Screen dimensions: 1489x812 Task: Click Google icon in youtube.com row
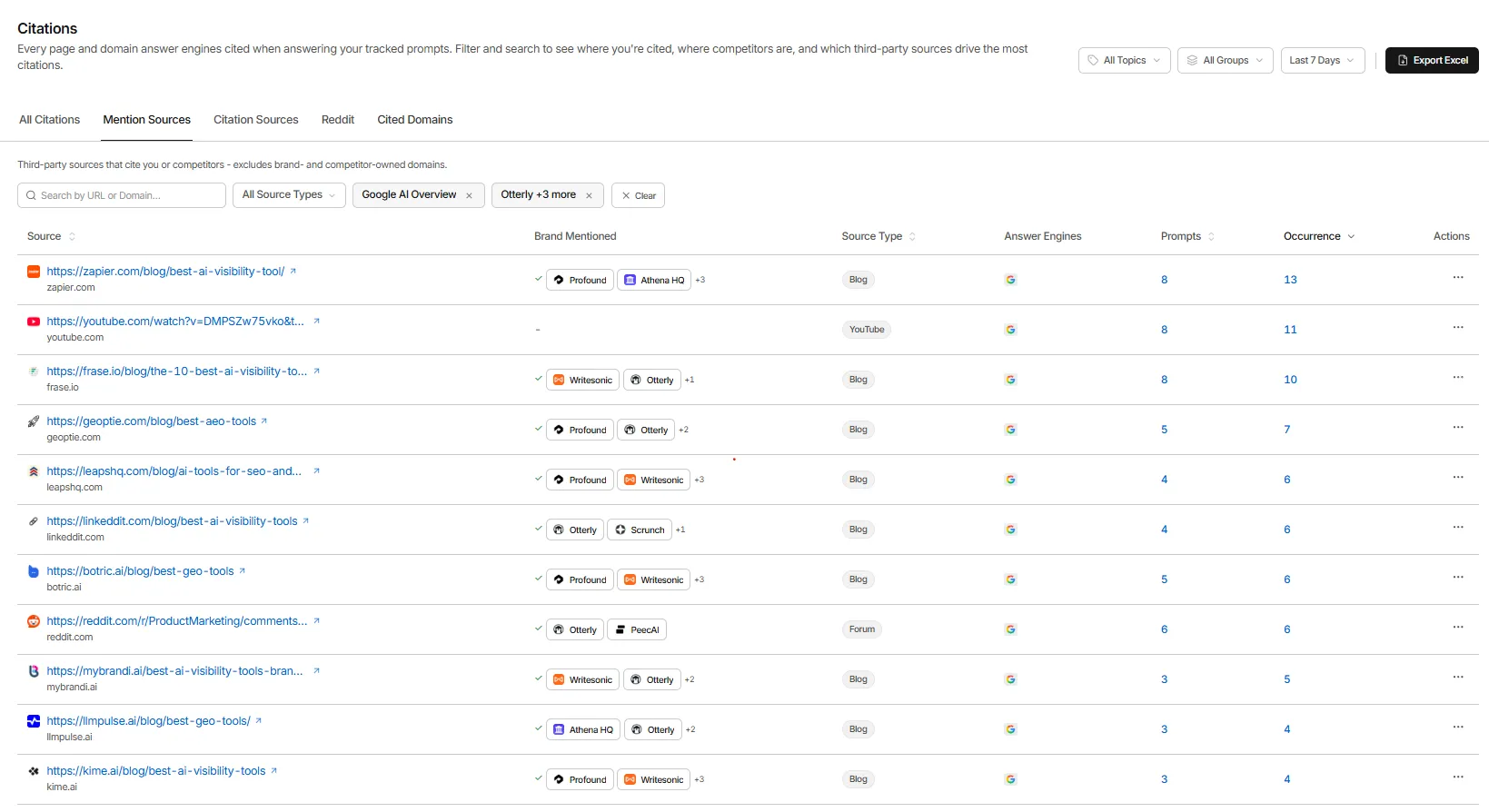click(1010, 330)
